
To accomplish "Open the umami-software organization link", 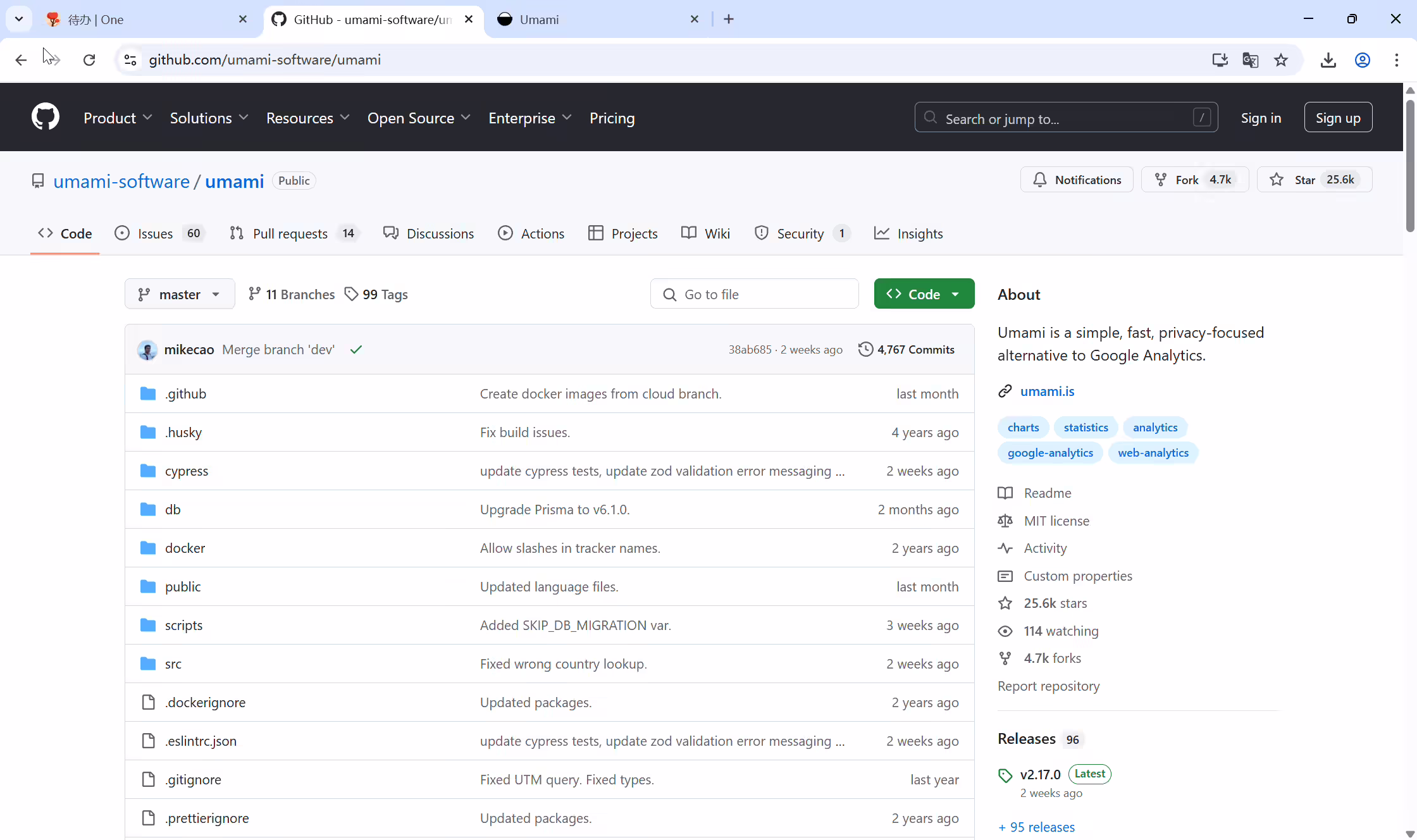I will pyautogui.click(x=121, y=182).
